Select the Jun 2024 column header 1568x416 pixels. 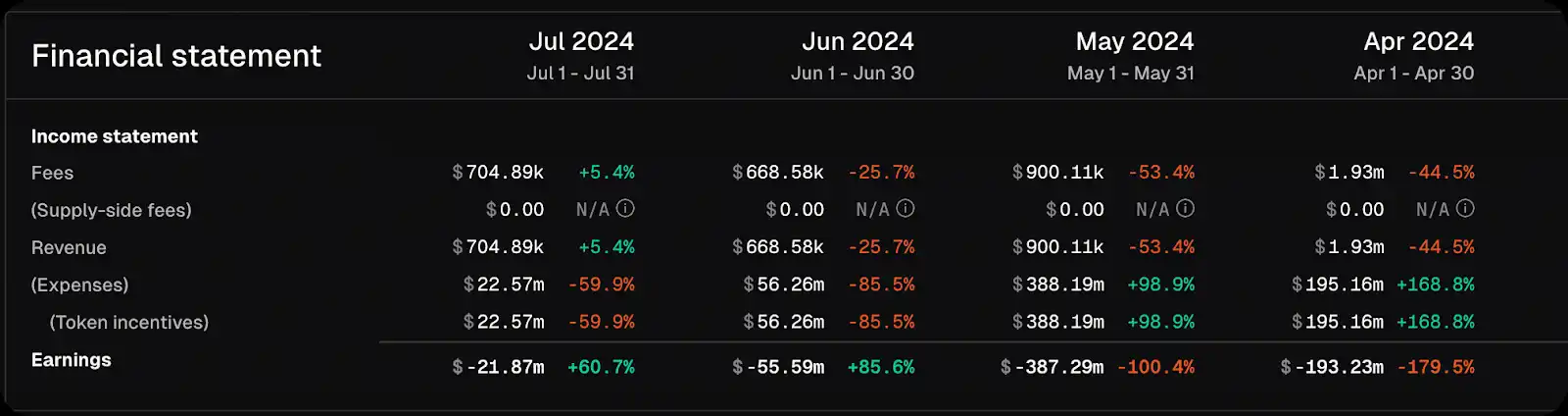tap(857, 41)
